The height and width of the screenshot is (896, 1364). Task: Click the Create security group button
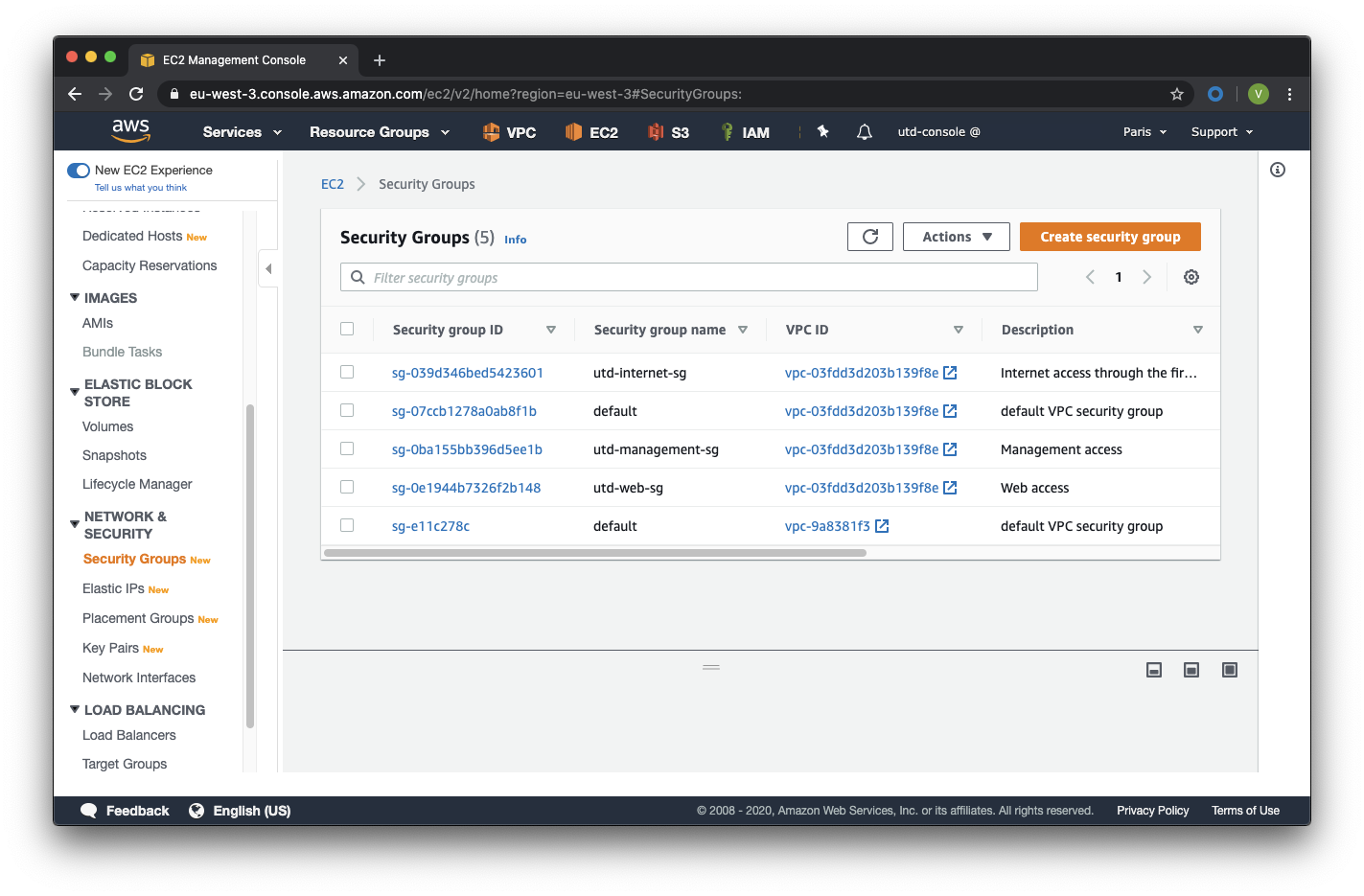click(1110, 237)
